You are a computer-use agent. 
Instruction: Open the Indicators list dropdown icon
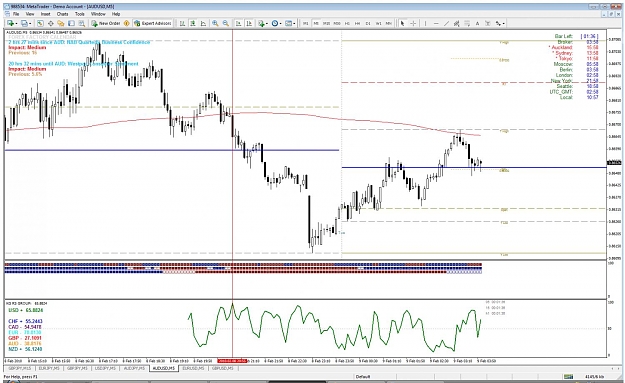262,24
